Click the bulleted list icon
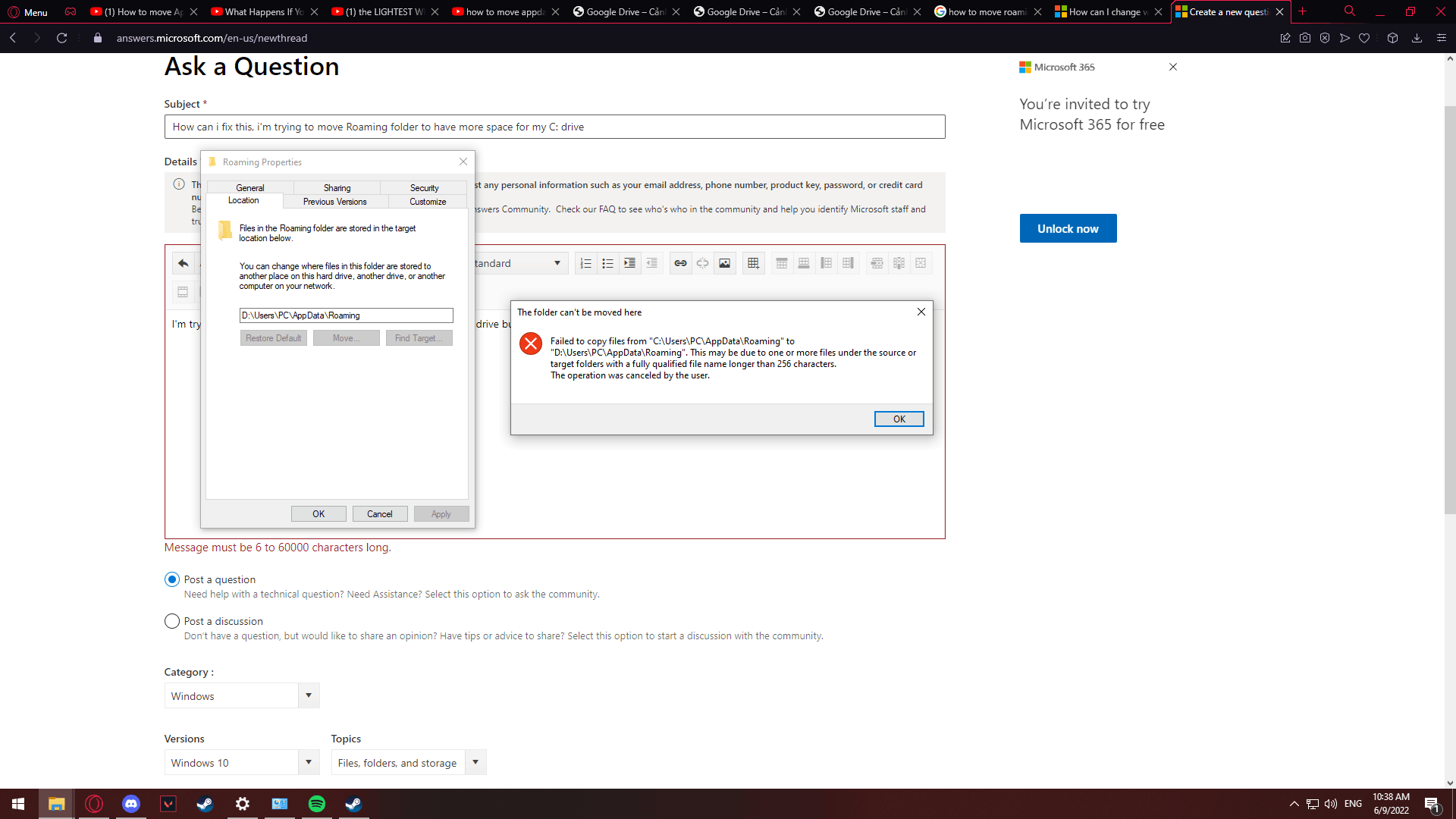The image size is (1456, 819). tap(607, 263)
